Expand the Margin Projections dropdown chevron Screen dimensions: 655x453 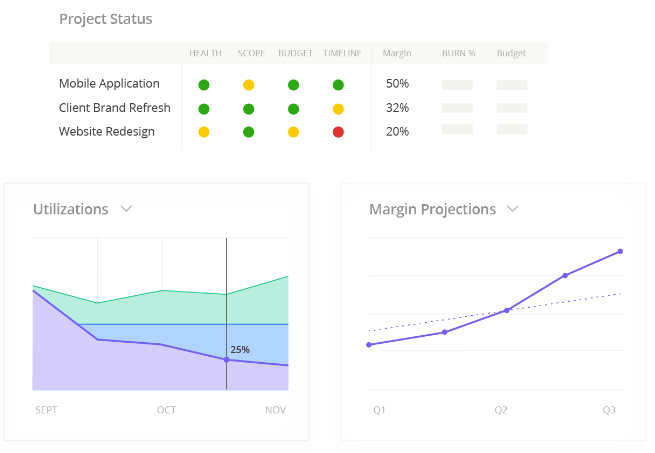[513, 209]
